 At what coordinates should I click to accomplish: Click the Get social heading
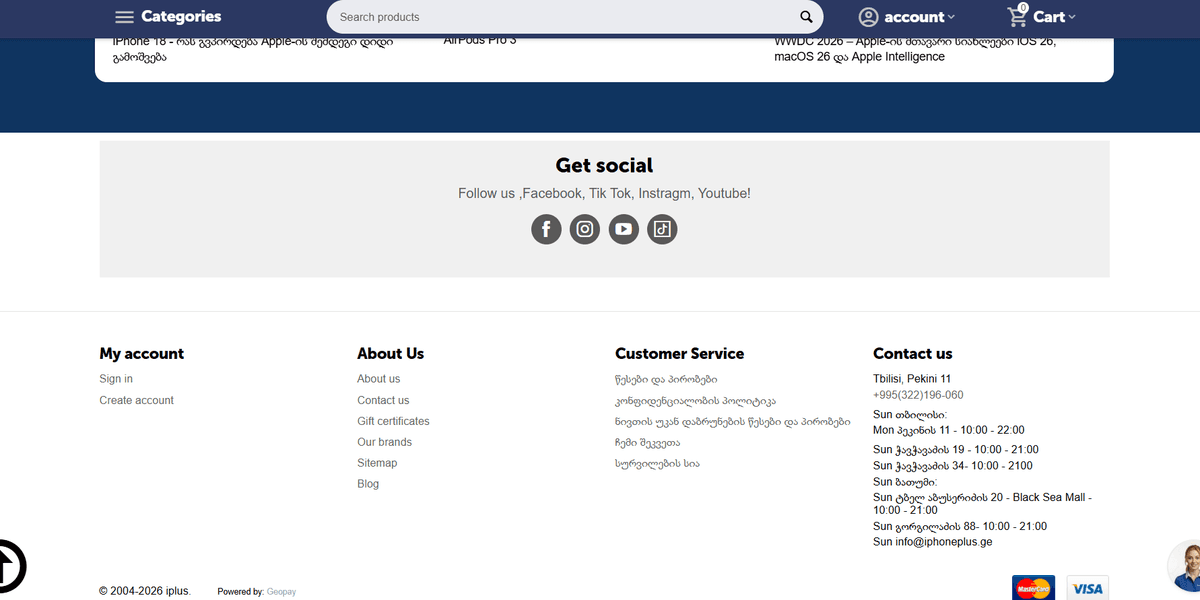coord(604,165)
